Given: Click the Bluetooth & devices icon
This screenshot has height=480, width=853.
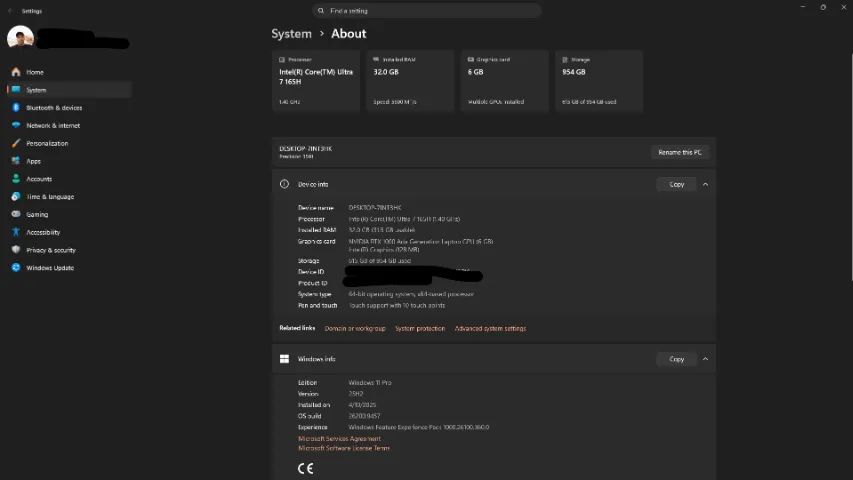Looking at the screenshot, I should (16, 108).
